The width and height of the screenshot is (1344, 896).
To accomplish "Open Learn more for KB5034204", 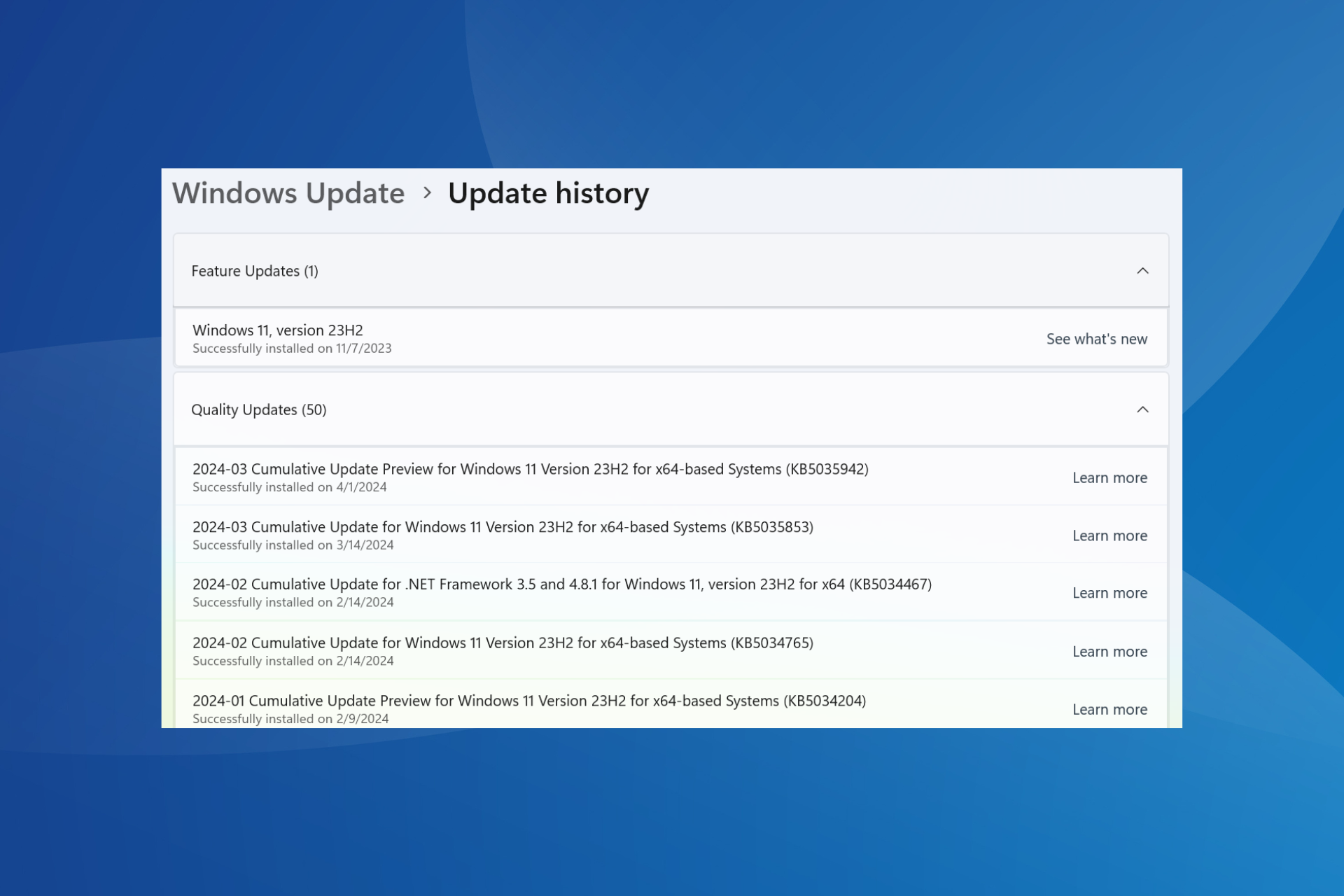I will click(x=1109, y=709).
